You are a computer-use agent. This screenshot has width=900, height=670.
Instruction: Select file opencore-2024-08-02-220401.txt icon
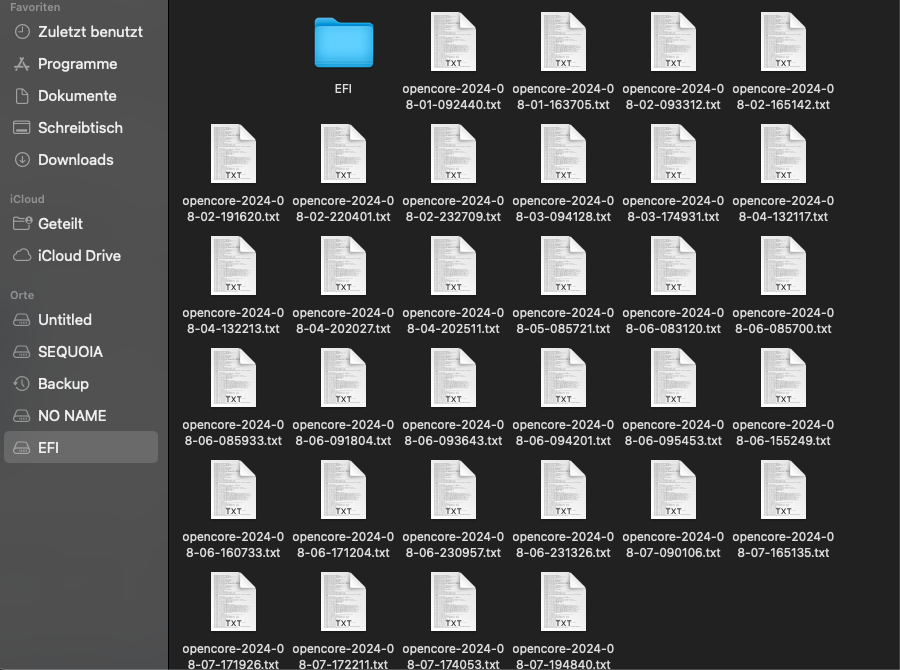[343, 153]
